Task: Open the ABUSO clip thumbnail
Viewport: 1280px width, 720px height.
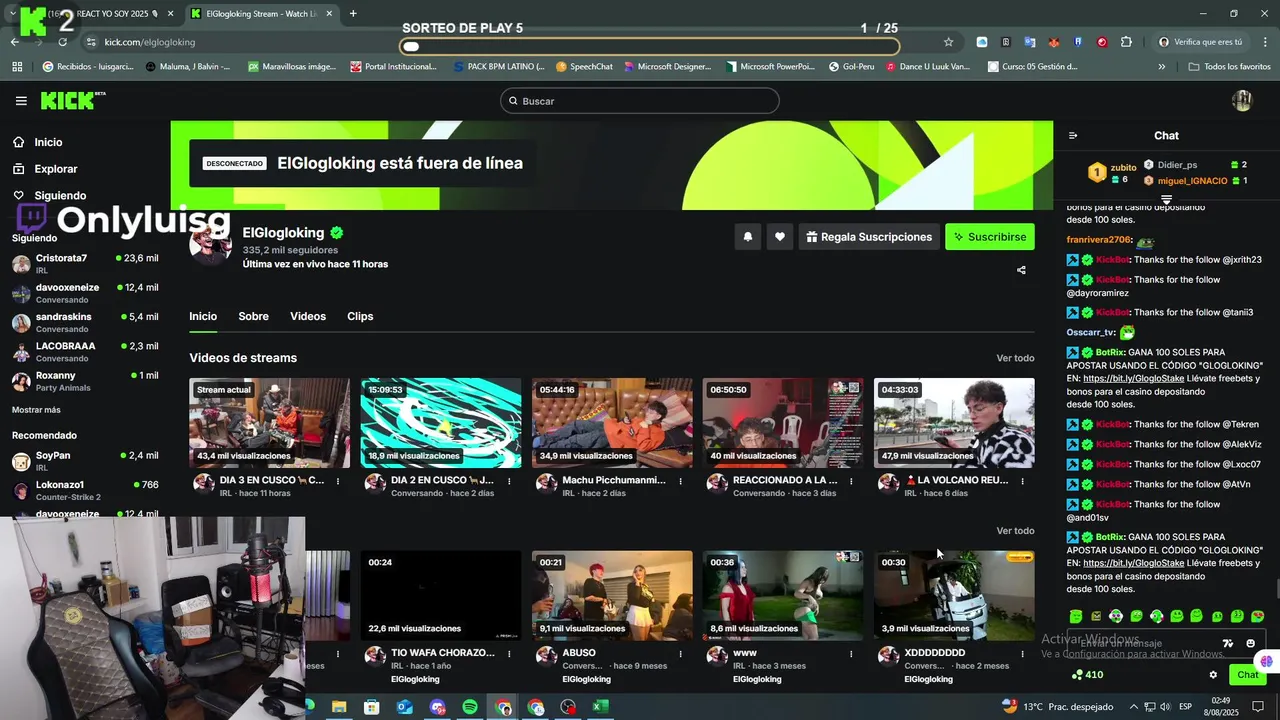Action: [x=612, y=596]
